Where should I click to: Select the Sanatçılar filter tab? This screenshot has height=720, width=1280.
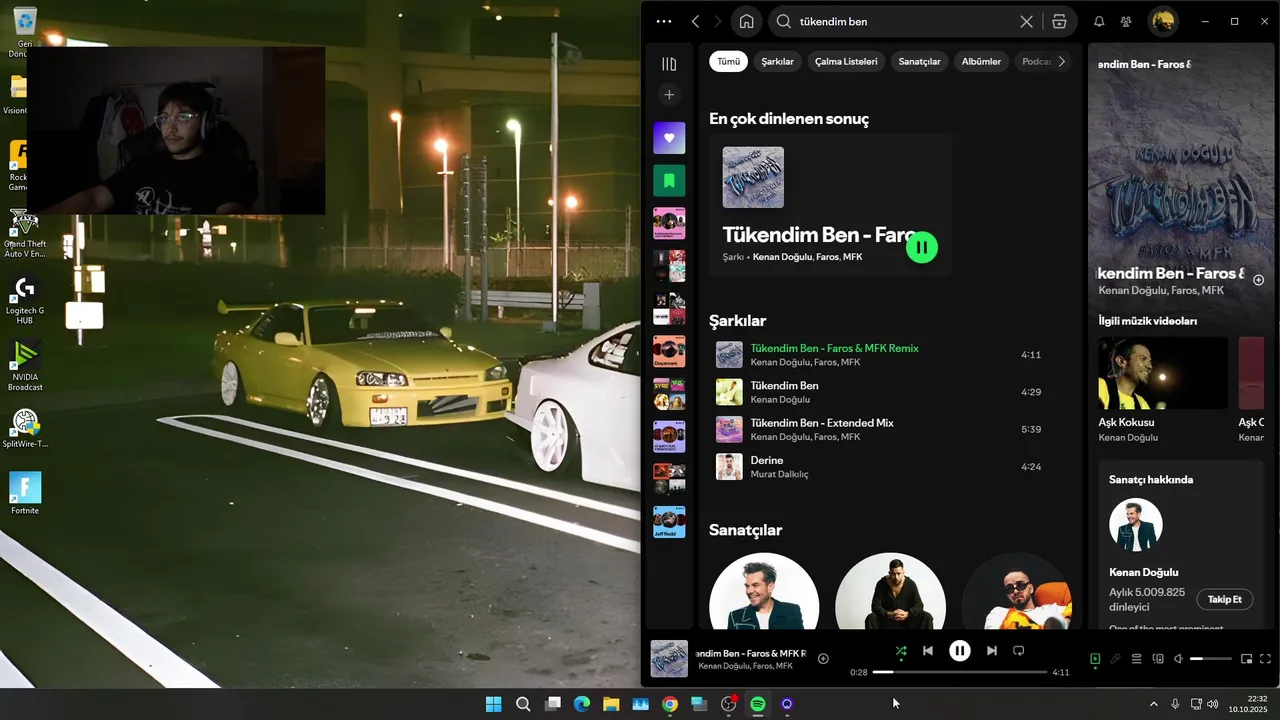919,61
